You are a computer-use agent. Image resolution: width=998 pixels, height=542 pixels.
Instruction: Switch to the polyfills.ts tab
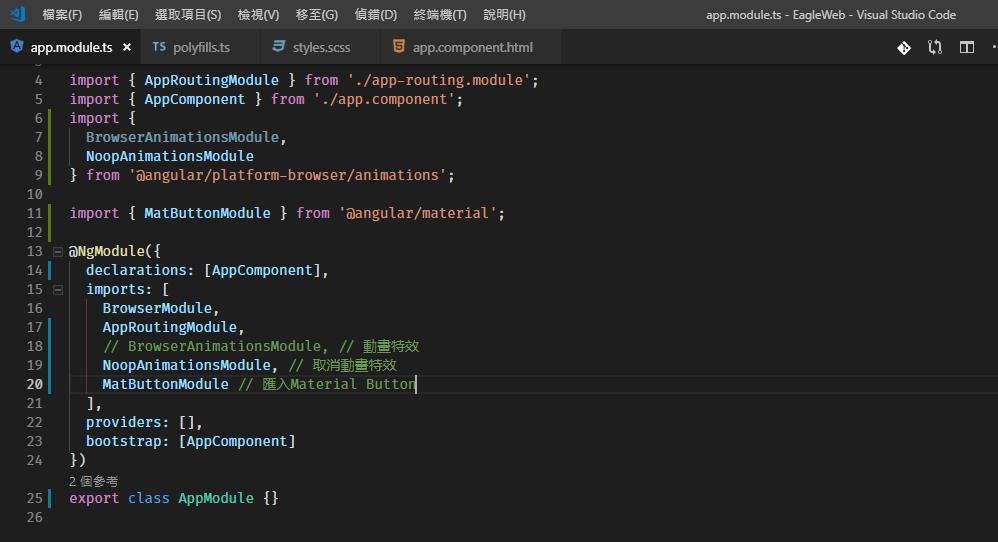pyautogui.click(x=201, y=47)
